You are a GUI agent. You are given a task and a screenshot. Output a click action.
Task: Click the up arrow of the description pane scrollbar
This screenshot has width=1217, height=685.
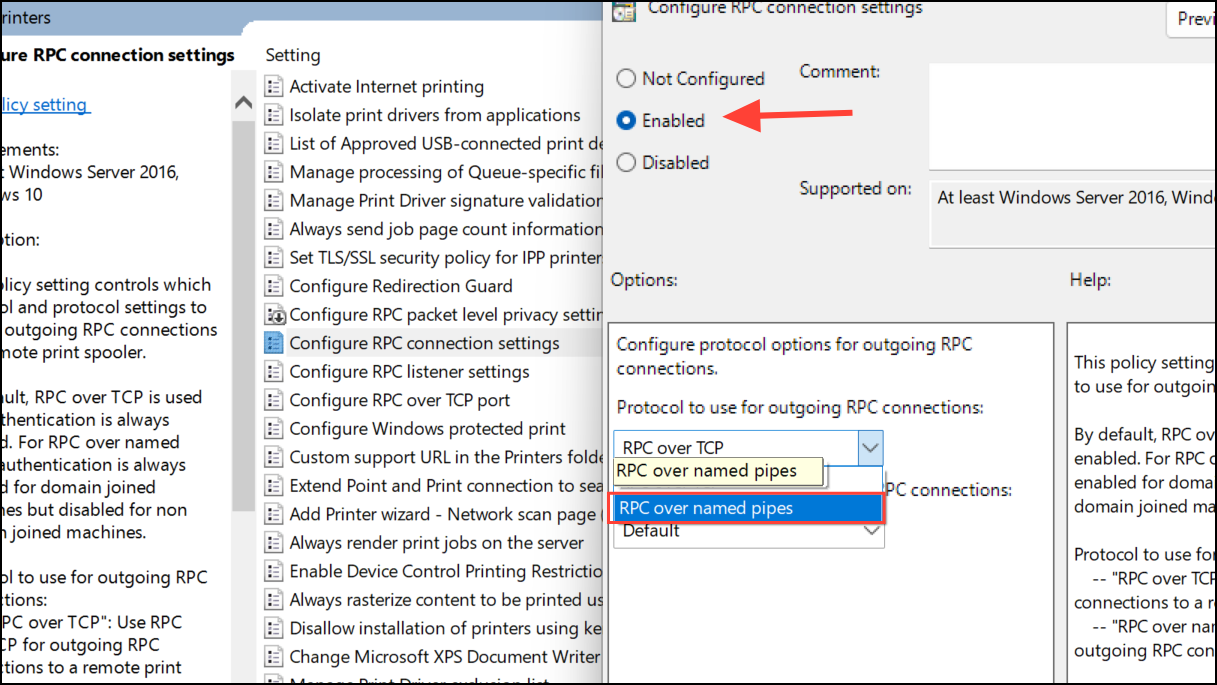point(242,102)
